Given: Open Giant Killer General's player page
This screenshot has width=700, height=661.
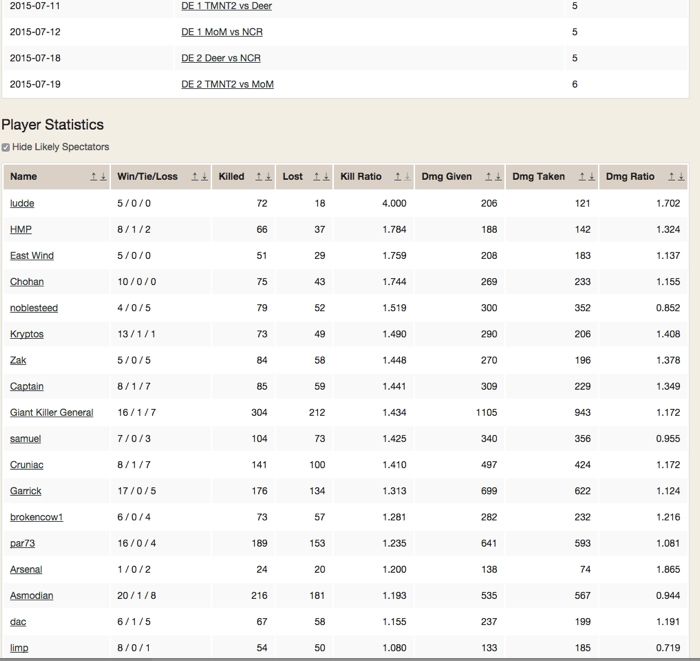Looking at the screenshot, I should pos(51,412).
